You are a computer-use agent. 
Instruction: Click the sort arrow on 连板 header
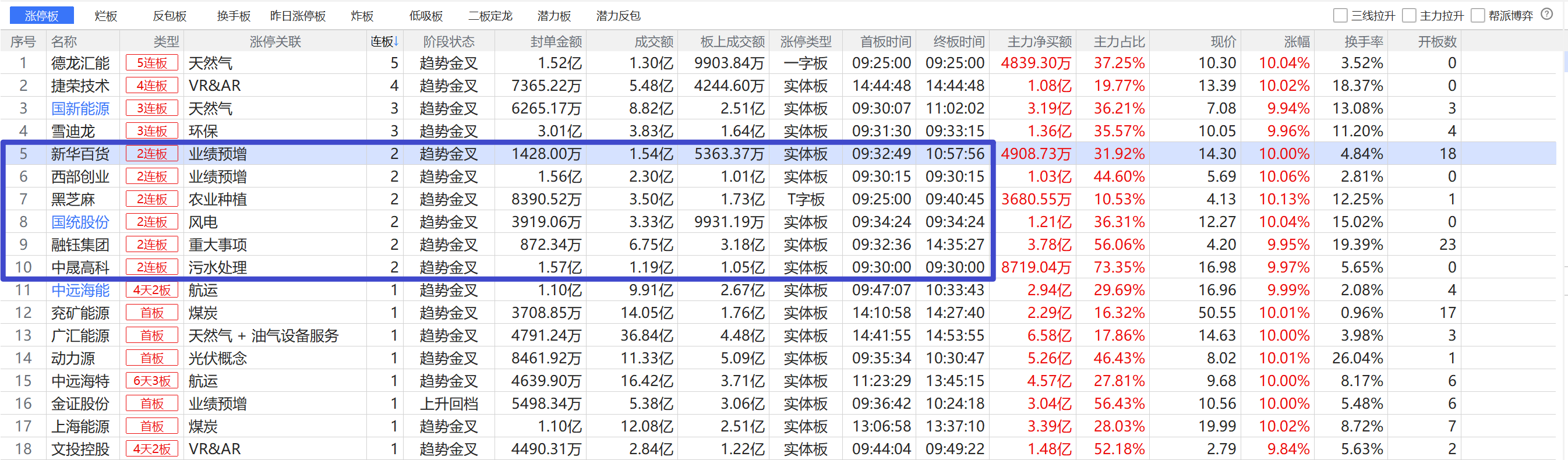click(396, 41)
